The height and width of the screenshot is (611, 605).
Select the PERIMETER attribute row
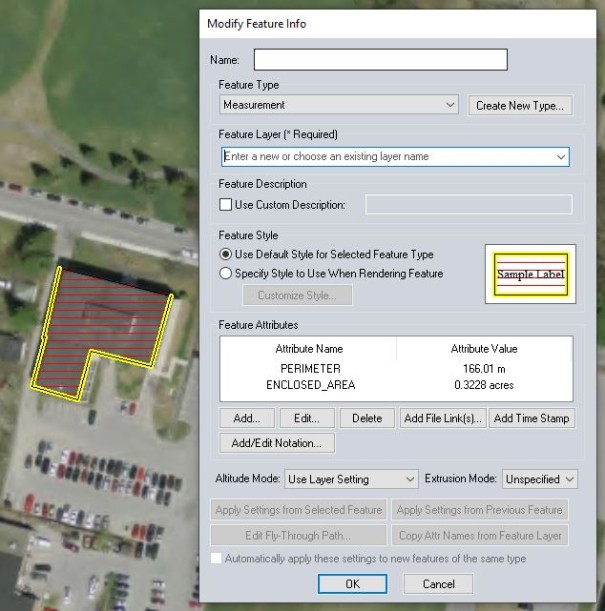(x=310, y=368)
